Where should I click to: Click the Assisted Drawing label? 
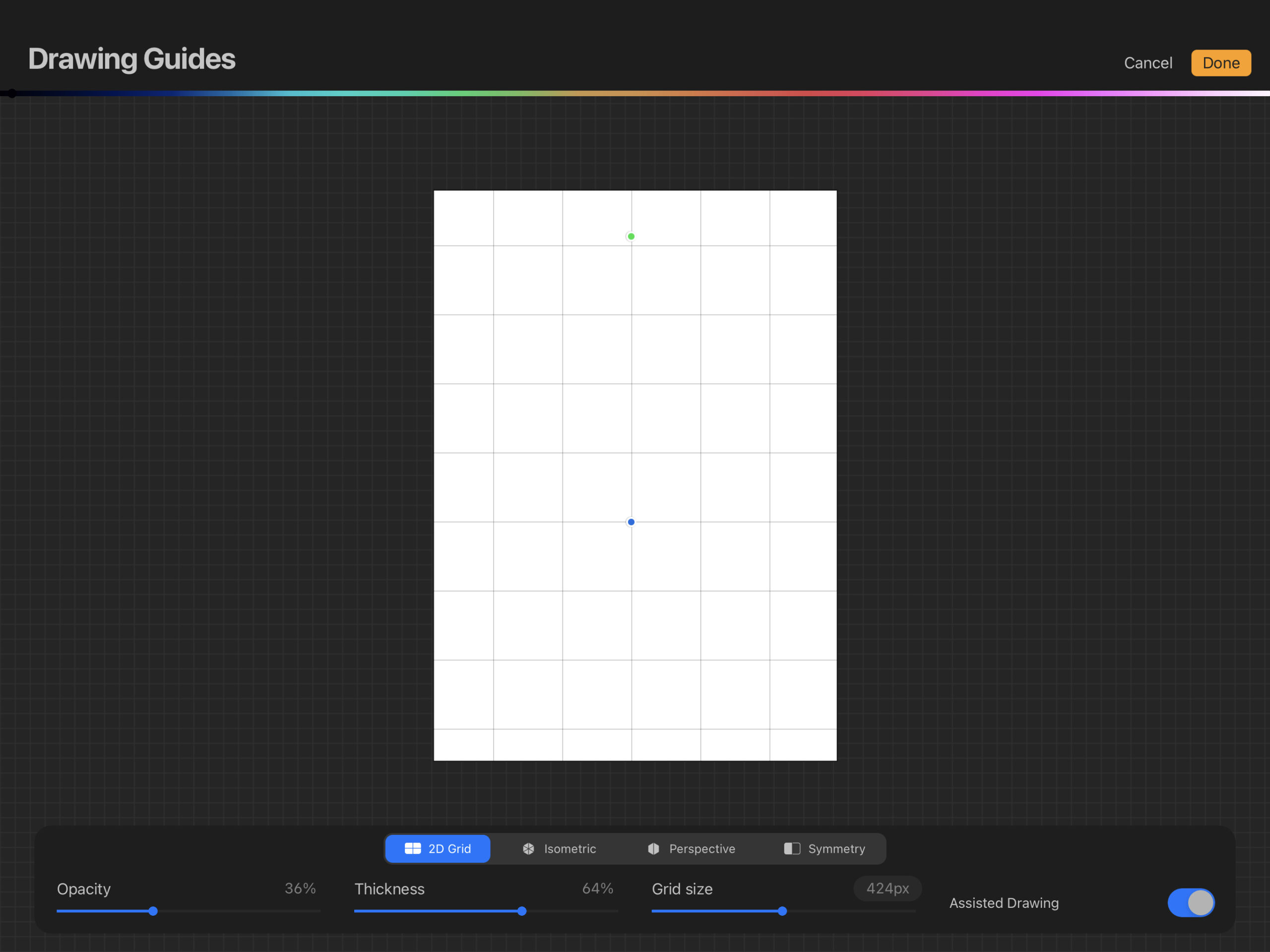[x=1004, y=903]
